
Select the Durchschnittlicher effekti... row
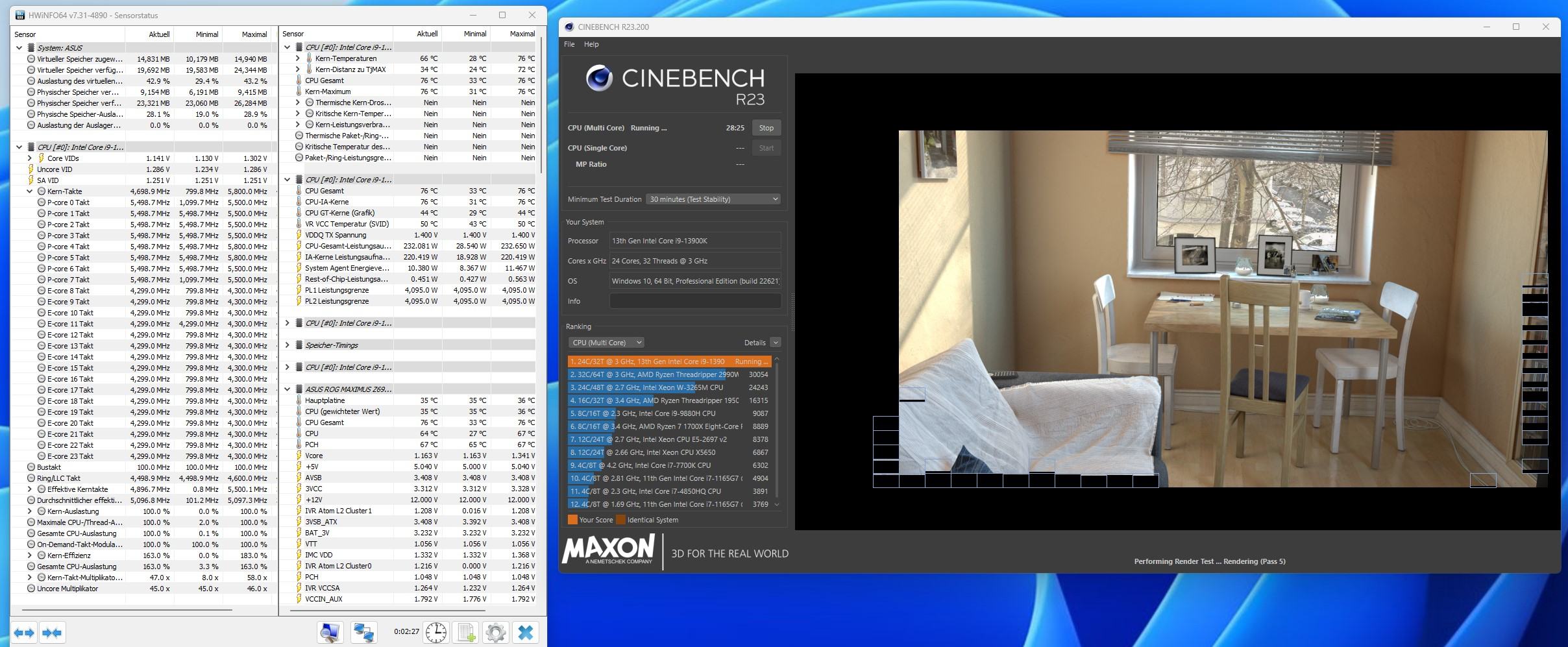click(x=143, y=500)
